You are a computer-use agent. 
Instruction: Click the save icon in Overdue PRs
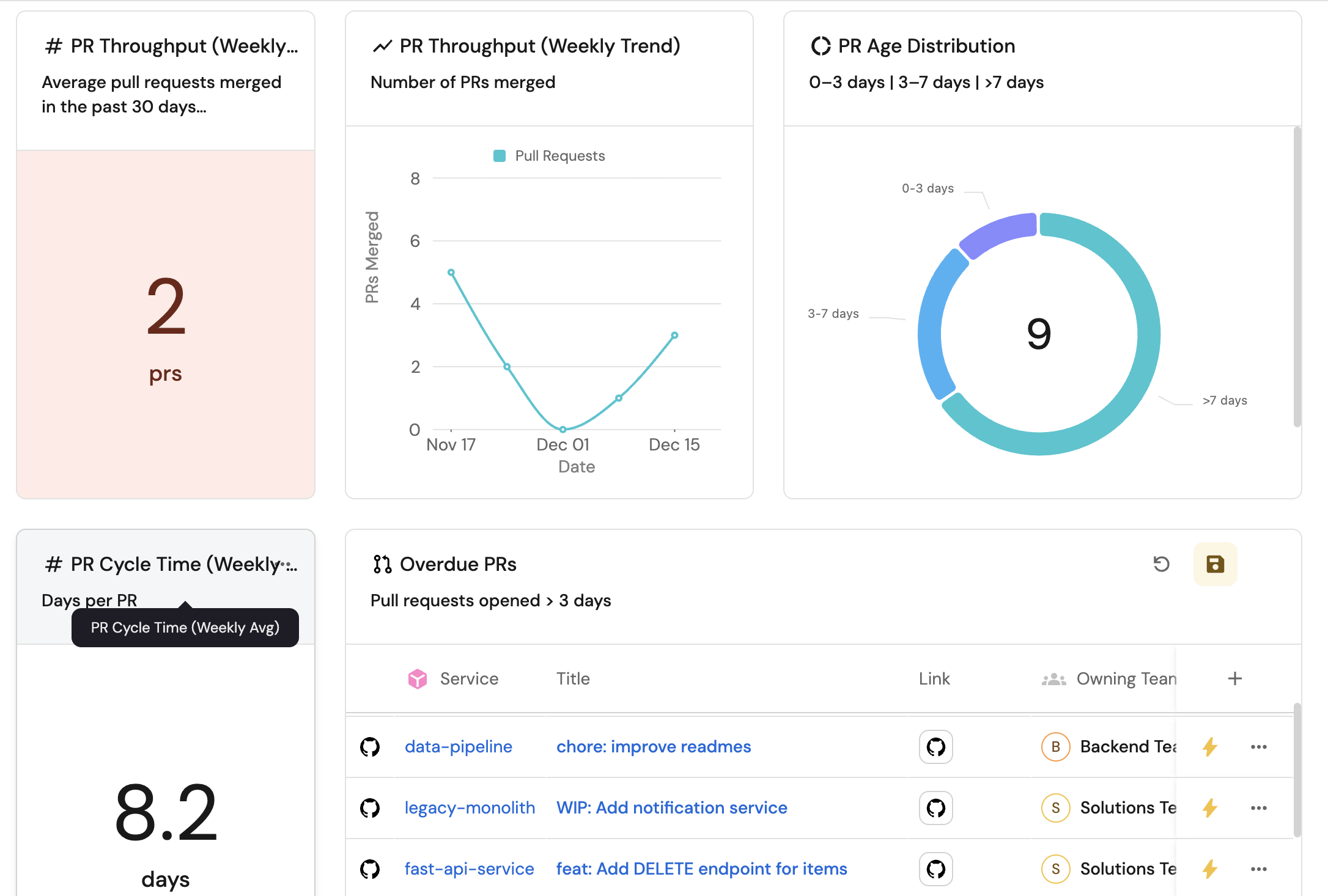1215,564
